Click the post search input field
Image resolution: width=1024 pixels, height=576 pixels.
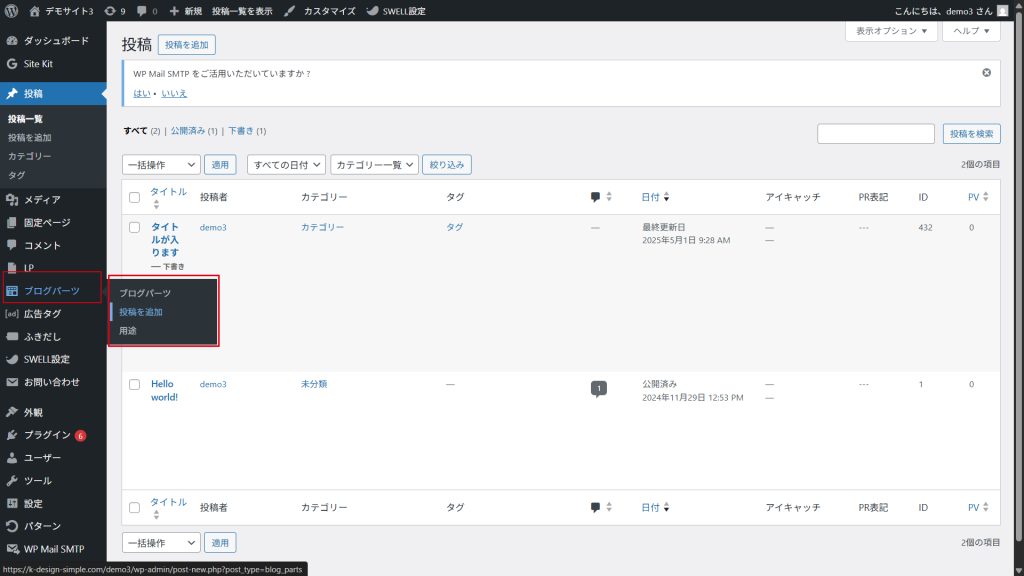875,134
